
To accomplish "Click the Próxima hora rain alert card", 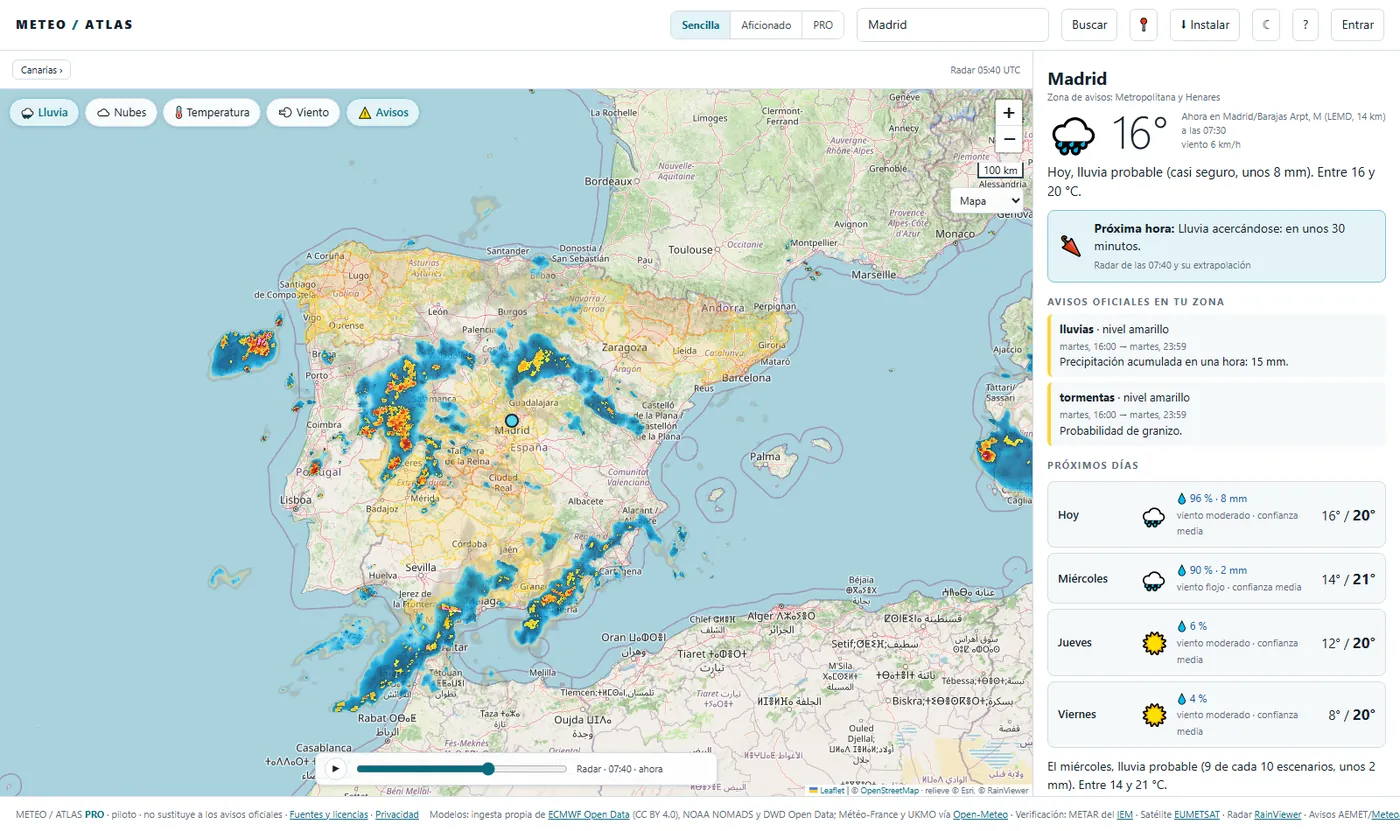I will tap(1216, 246).
